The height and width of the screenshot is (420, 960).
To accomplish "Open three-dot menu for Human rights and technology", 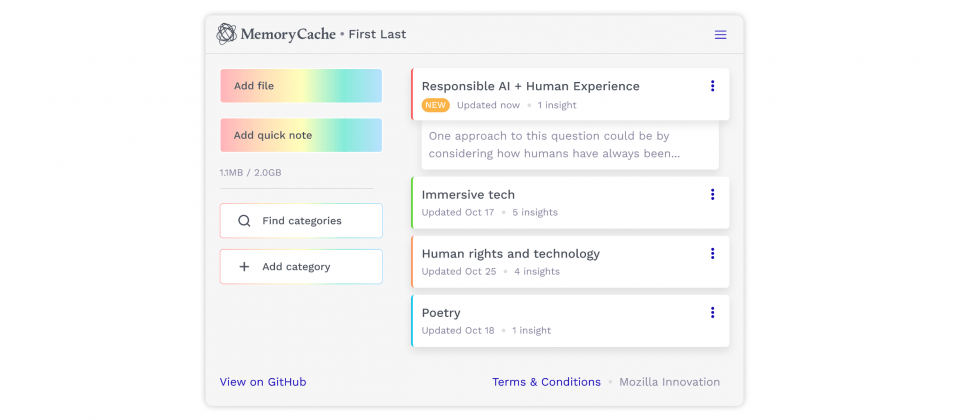I will (x=712, y=253).
